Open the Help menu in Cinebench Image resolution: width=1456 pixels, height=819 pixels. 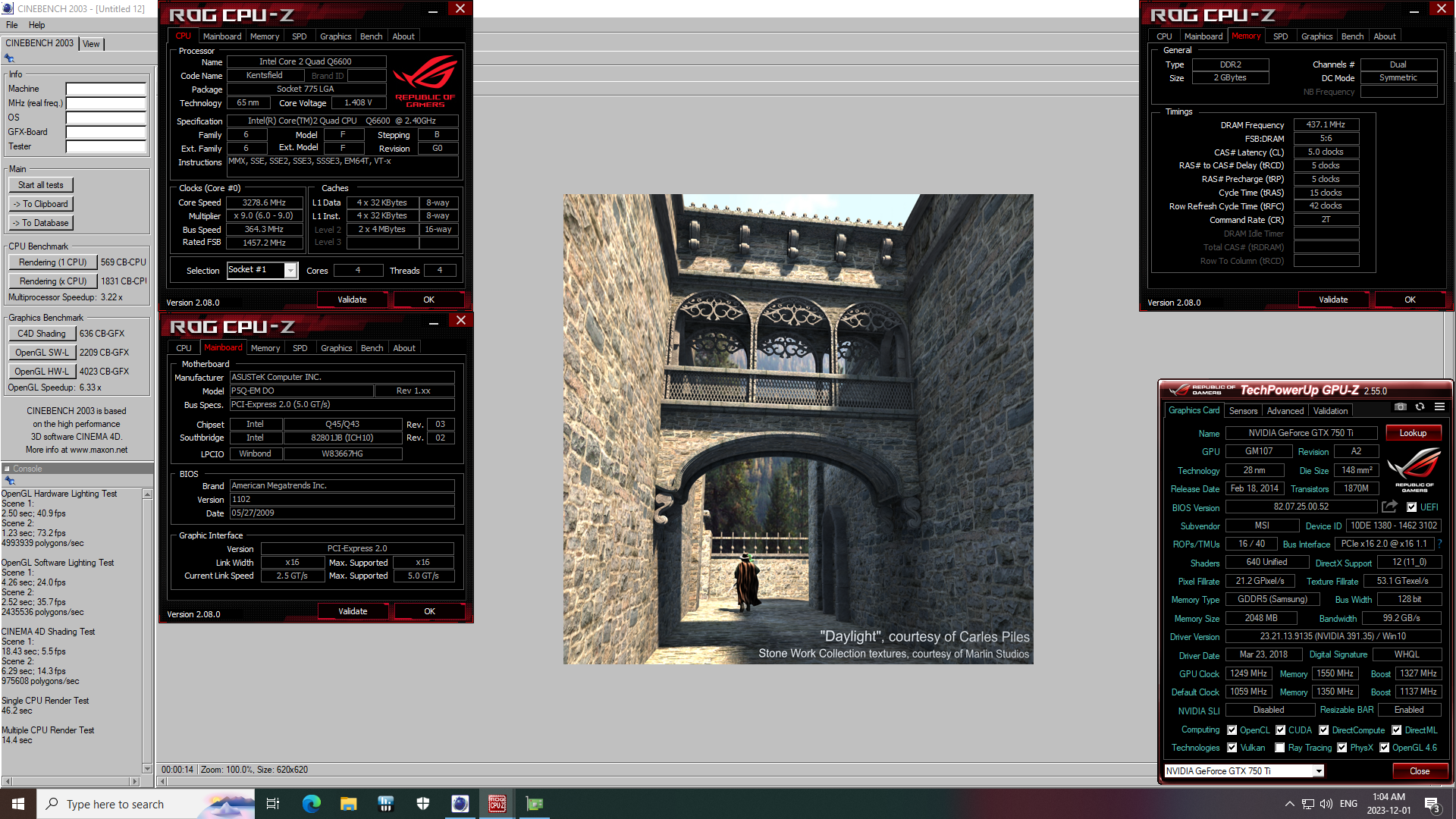pos(36,25)
